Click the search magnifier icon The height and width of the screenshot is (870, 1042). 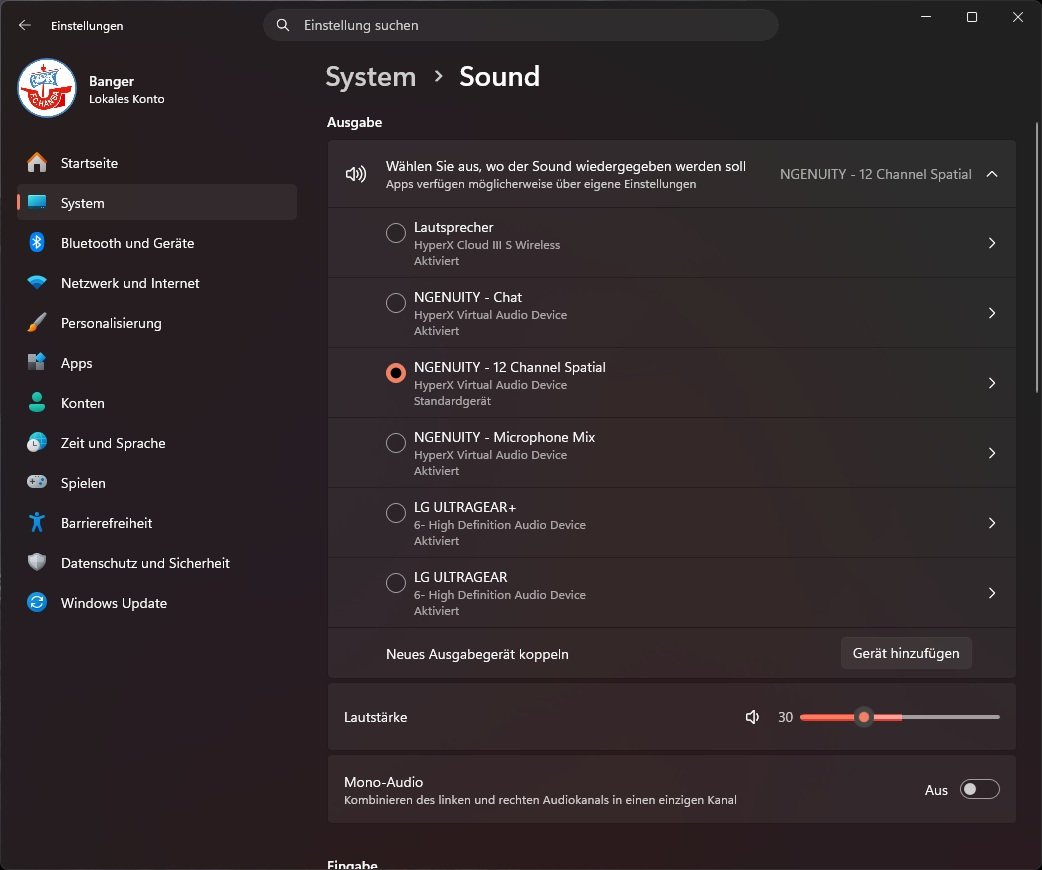(282, 25)
